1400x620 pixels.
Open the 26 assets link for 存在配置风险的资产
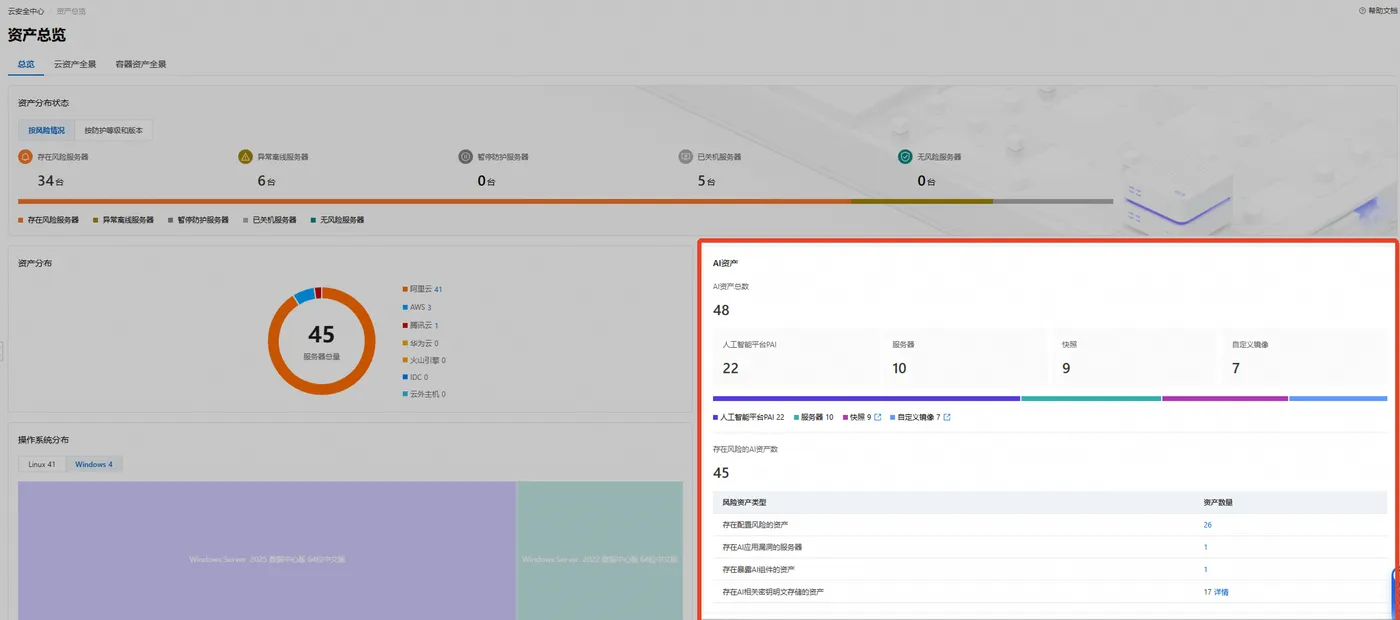click(x=1208, y=525)
